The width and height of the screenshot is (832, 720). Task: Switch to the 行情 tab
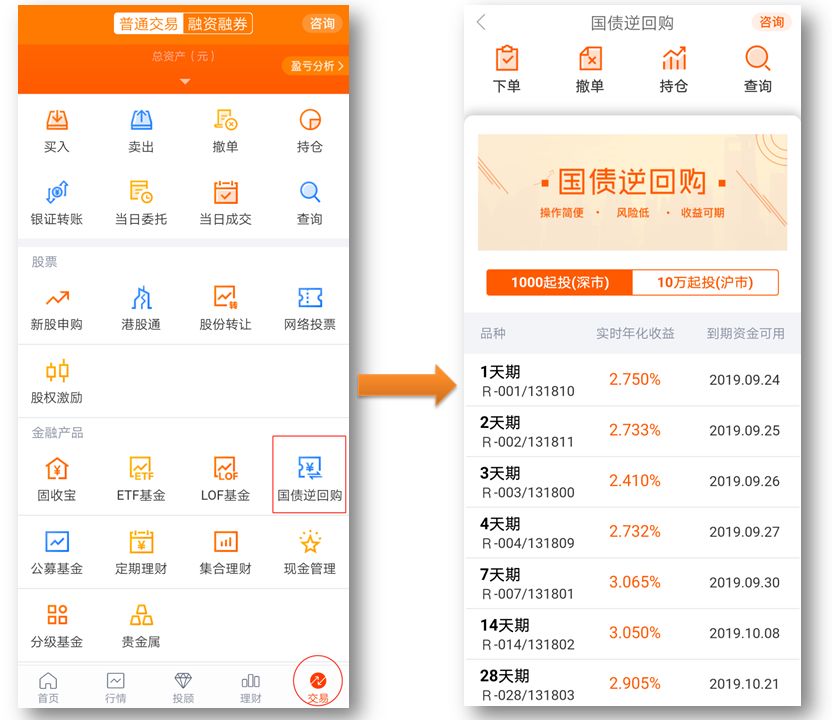(x=117, y=688)
